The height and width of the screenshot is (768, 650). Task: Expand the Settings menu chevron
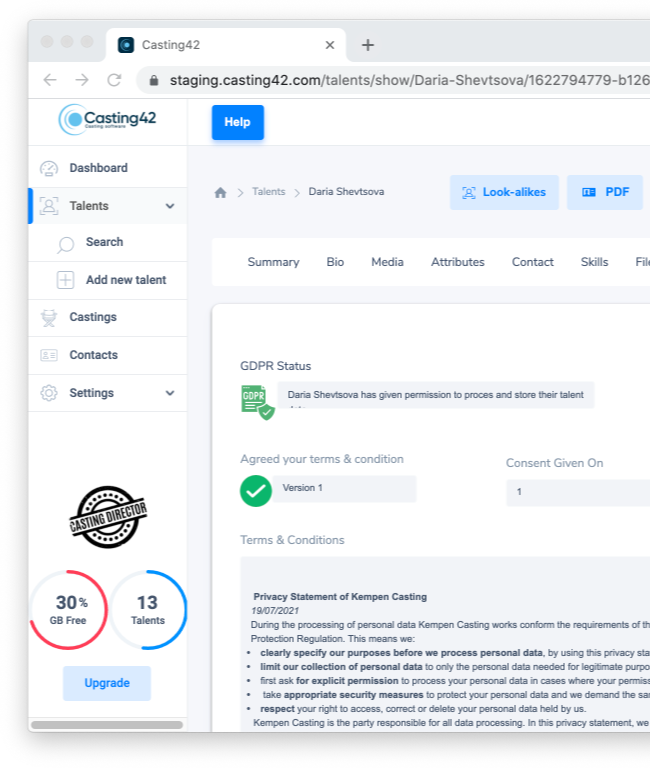[x=170, y=393]
